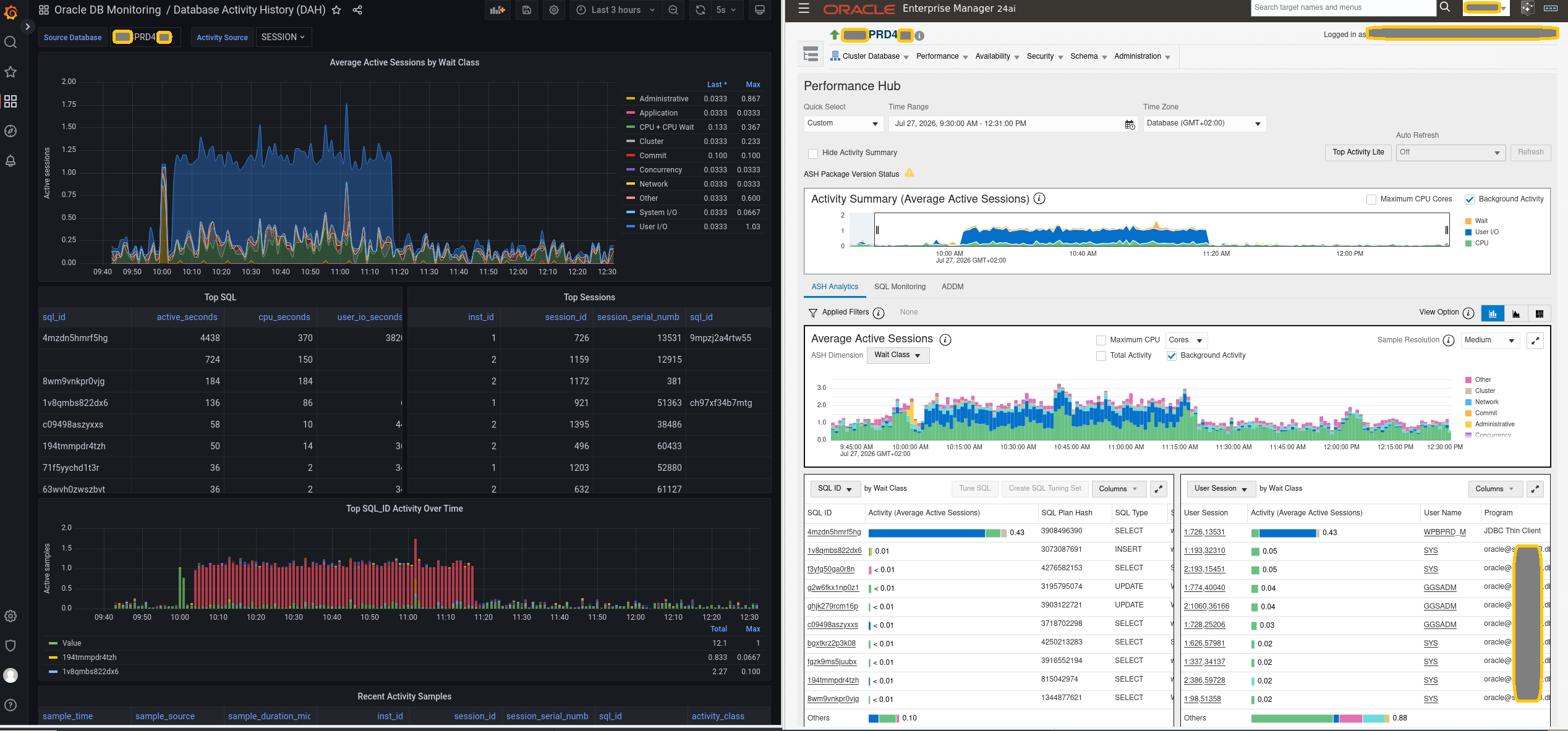Viewport: 1568px width, 731px height.
Task: Refresh the Grafana dashboard
Action: pos(700,10)
